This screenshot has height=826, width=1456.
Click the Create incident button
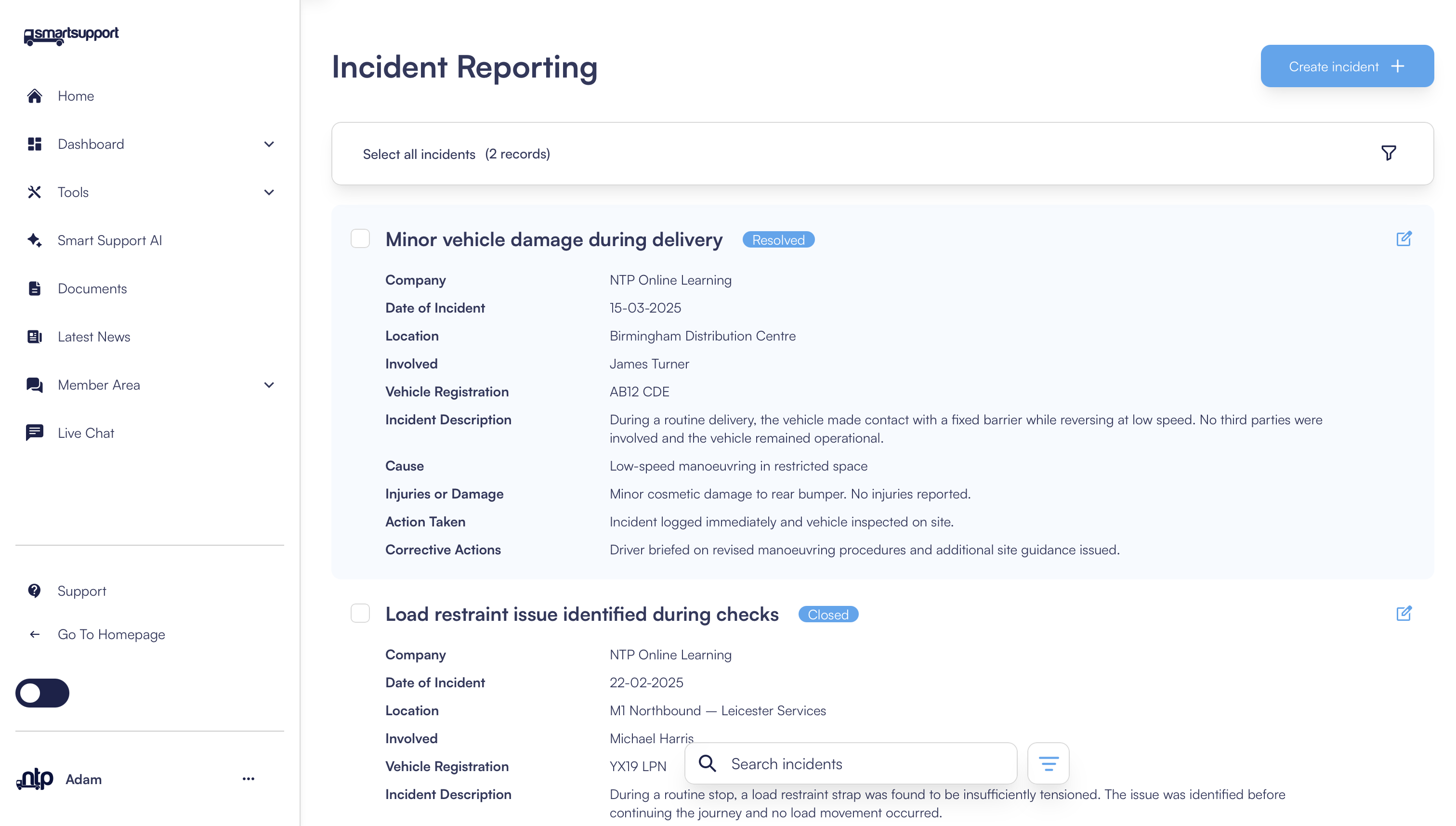click(x=1347, y=66)
